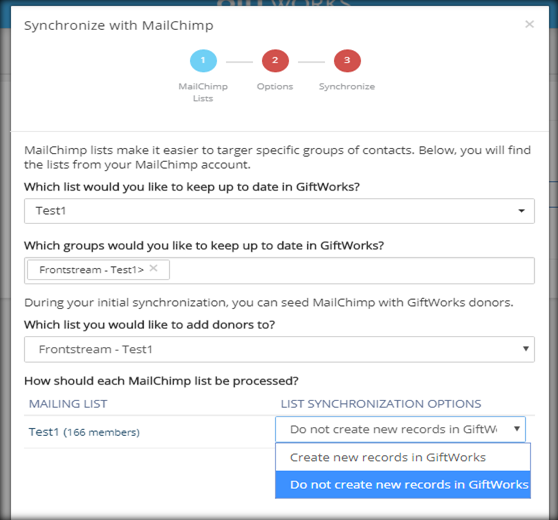
Task: Click the MAILING LIST column header
Action: coord(68,404)
